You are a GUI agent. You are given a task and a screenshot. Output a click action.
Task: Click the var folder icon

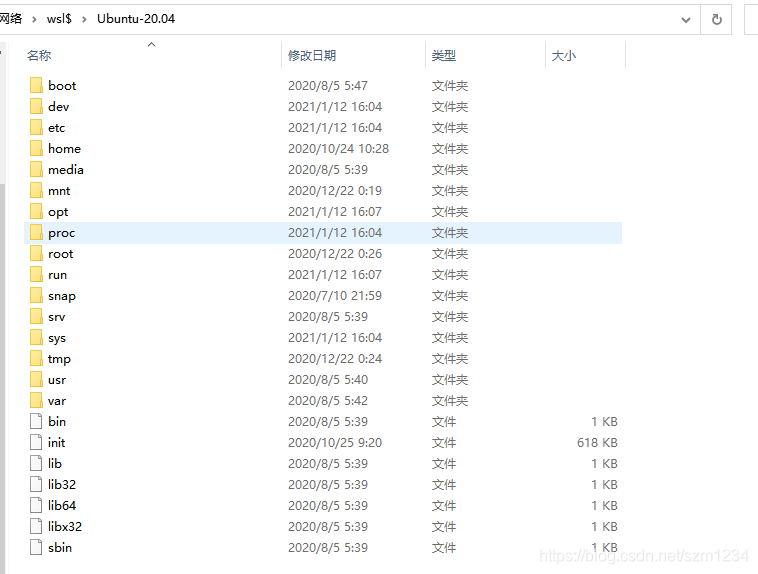pyautogui.click(x=36, y=401)
